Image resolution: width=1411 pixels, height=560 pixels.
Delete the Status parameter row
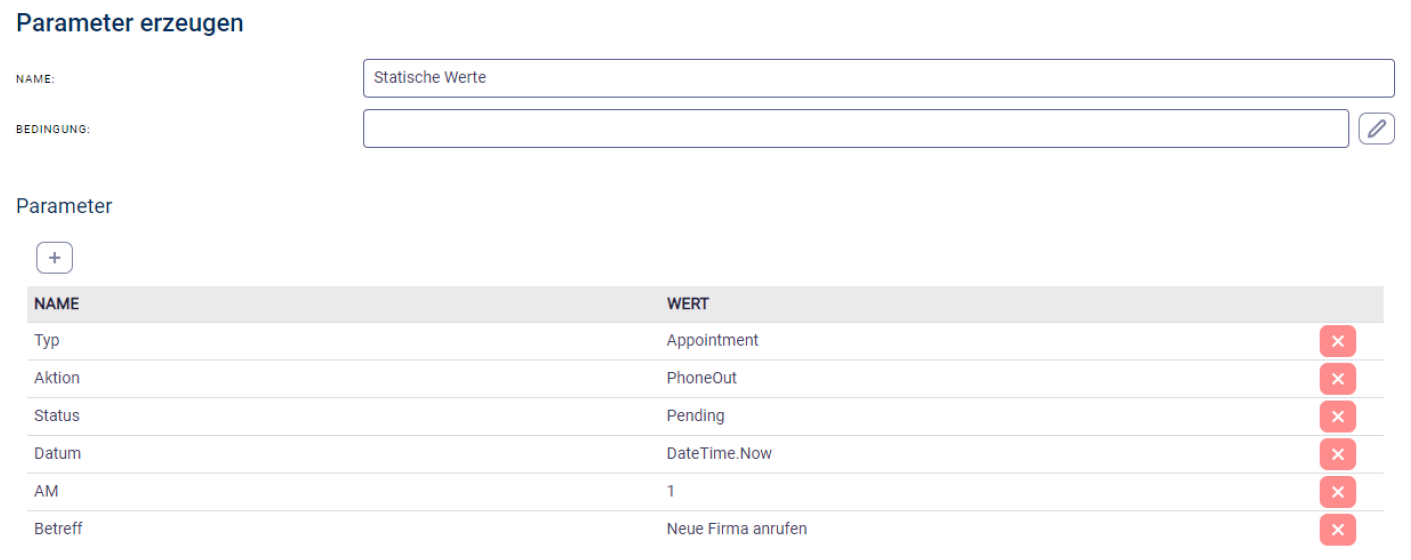[x=1337, y=417]
